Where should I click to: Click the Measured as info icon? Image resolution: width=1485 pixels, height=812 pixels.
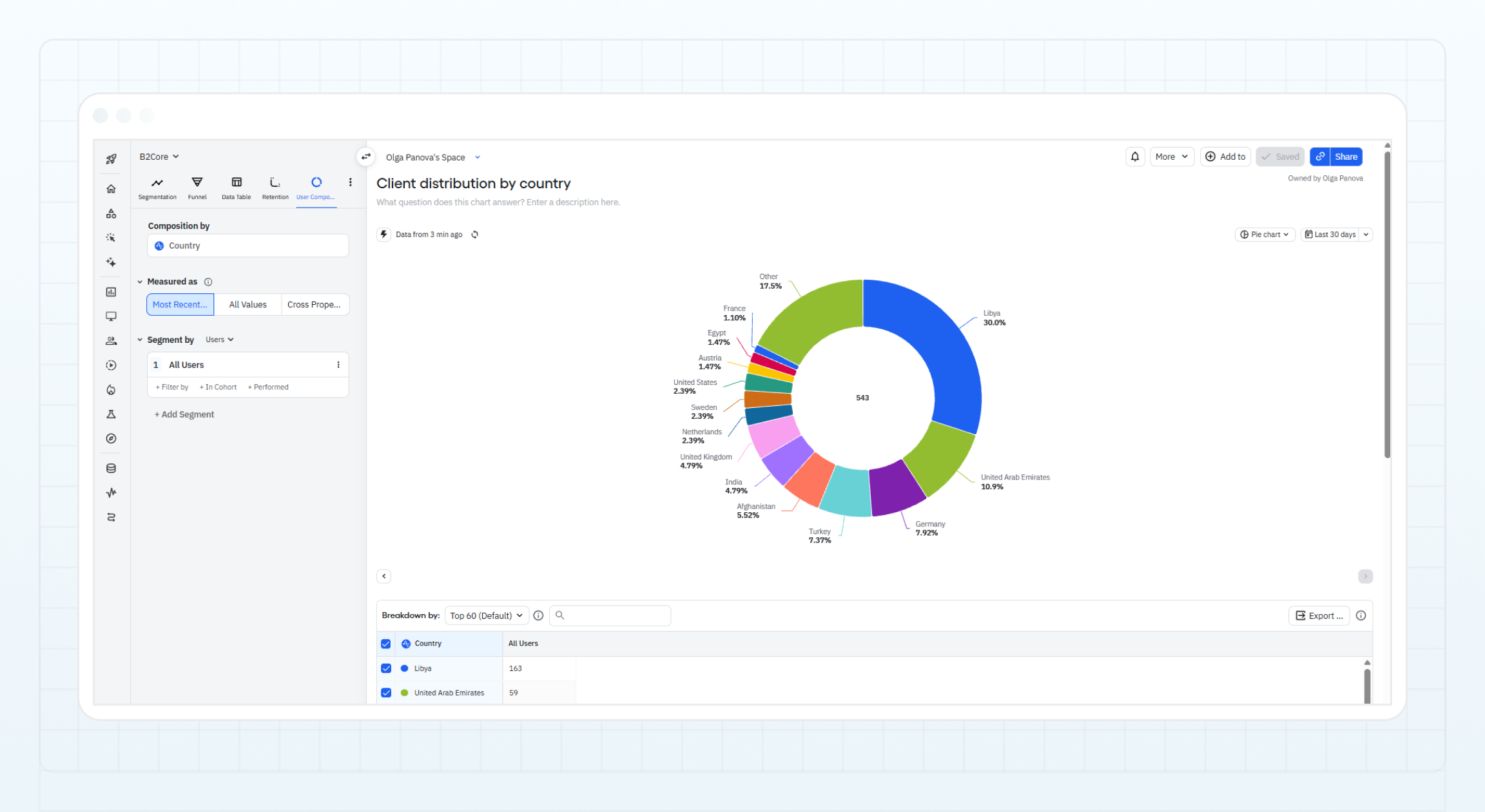point(208,282)
